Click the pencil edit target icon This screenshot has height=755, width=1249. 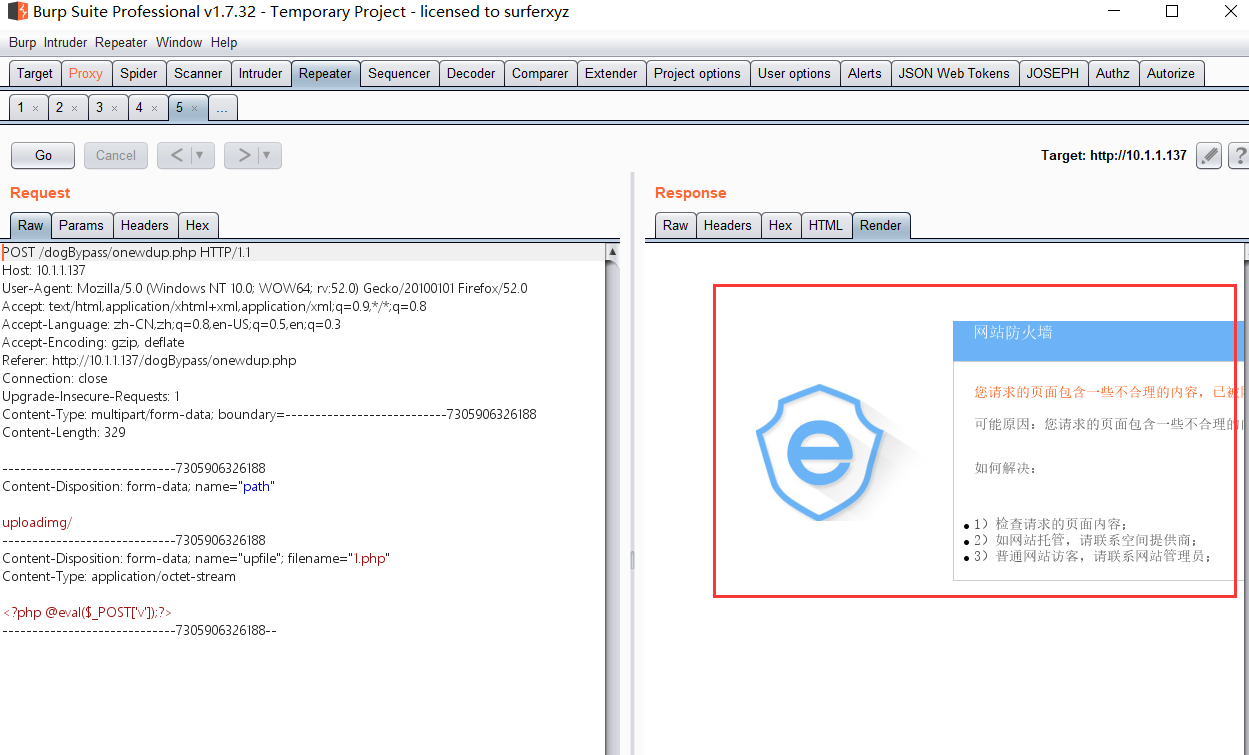click(1209, 156)
